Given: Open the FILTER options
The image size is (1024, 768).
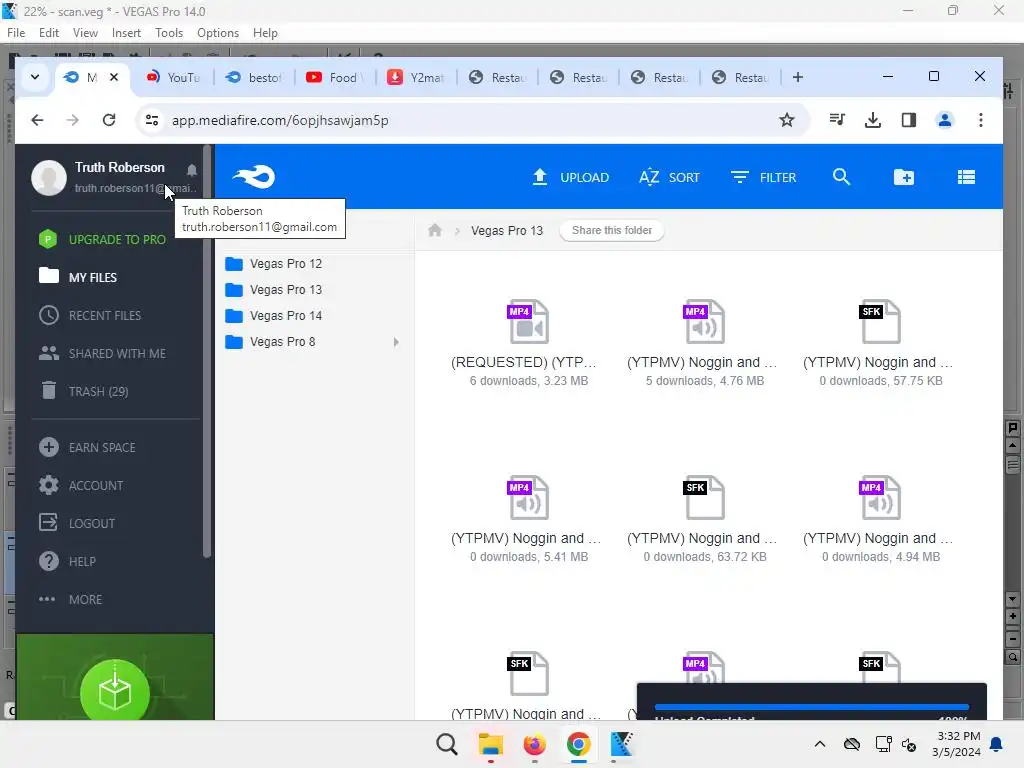Looking at the screenshot, I should 763,178.
